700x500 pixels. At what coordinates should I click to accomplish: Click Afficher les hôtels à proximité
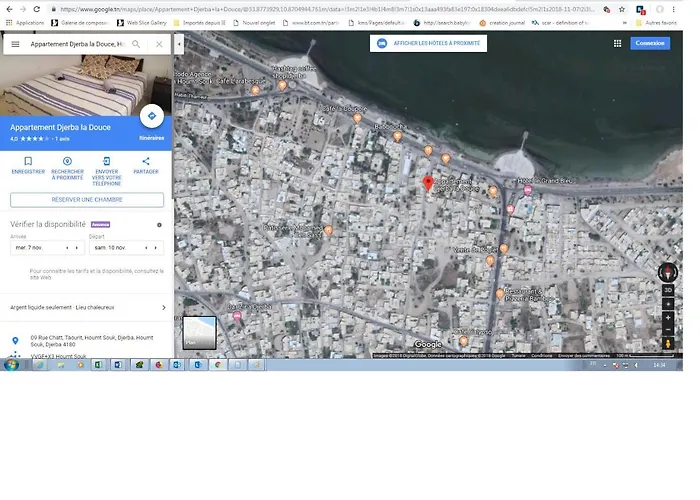pos(429,43)
